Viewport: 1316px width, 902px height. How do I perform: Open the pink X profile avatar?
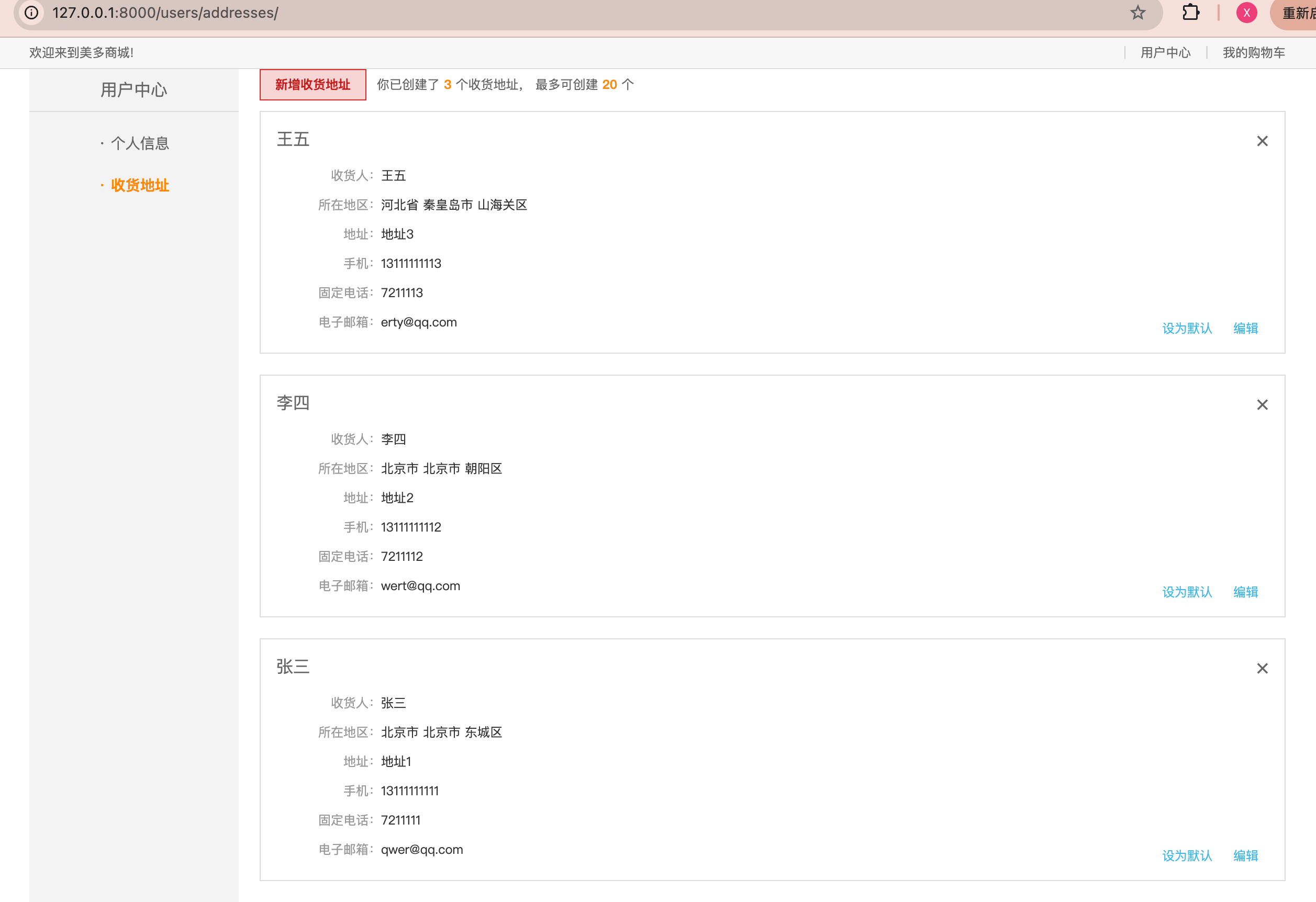1246,13
